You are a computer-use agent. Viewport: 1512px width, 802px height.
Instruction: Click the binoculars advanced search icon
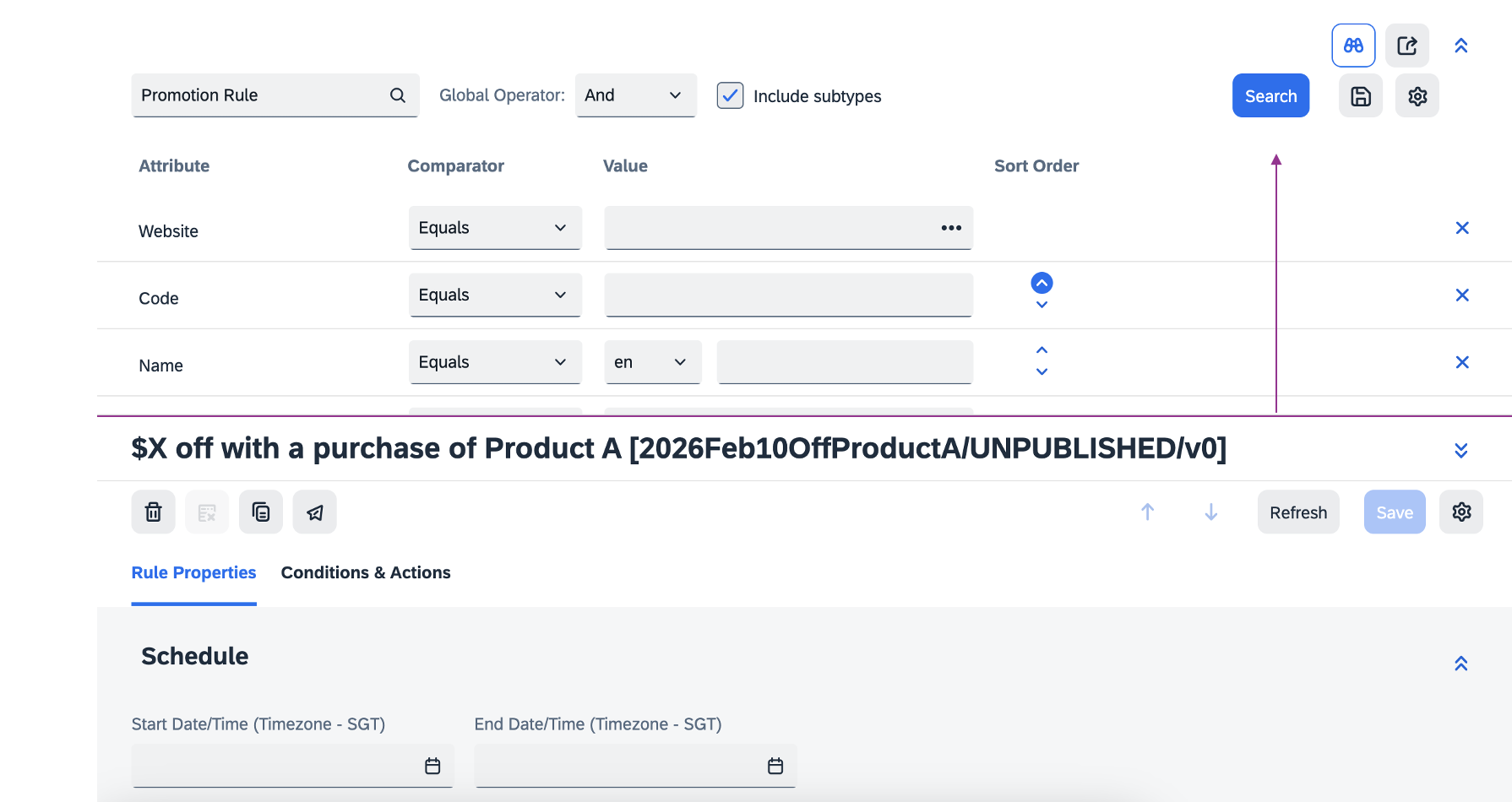[x=1353, y=46]
